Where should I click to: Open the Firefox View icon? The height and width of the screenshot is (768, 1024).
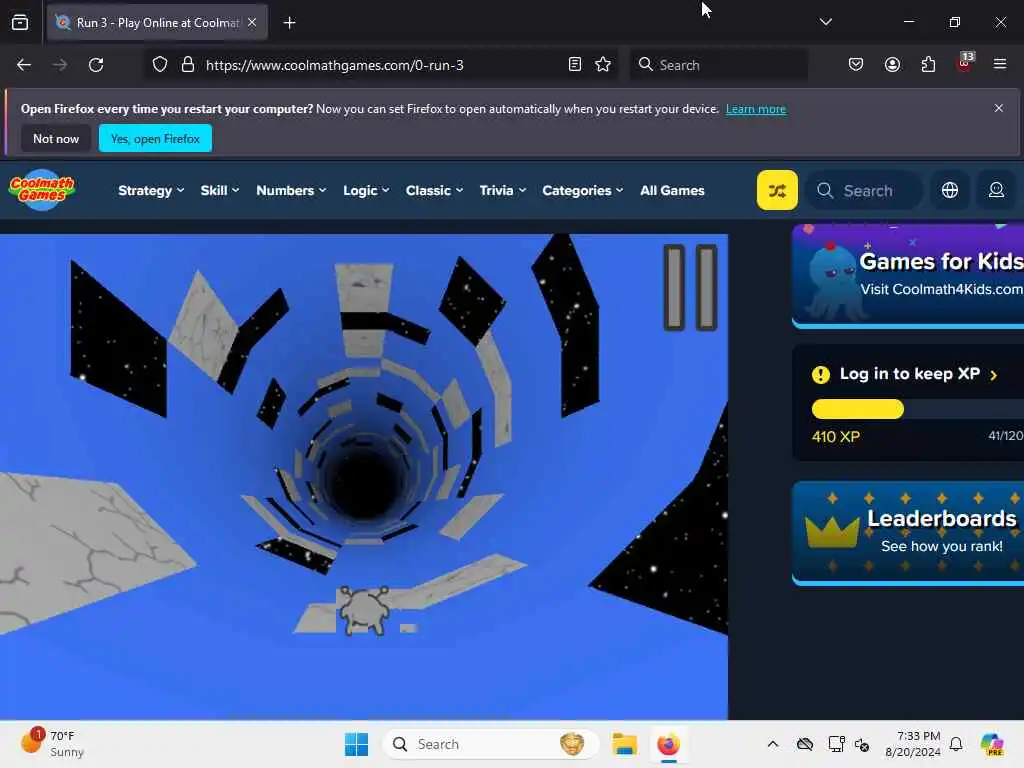click(20, 22)
